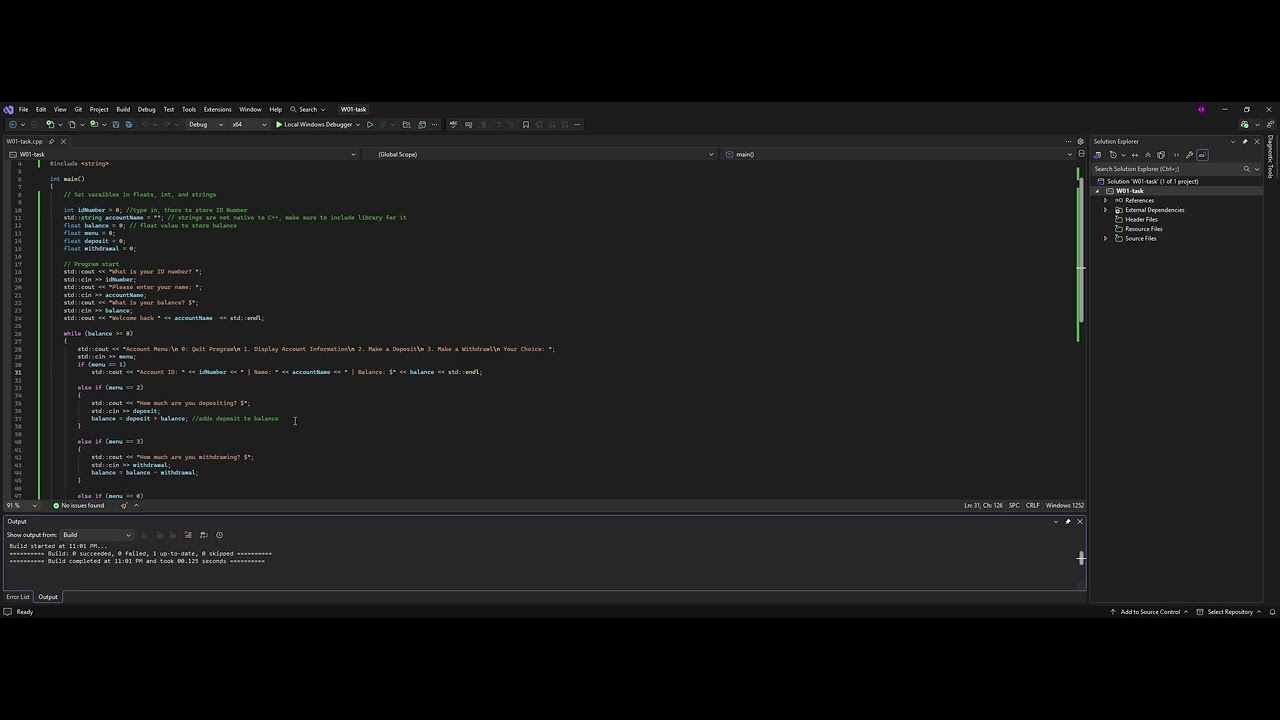Open the x64 platform dropdown
Screen dimensions: 1280x720
(250, 124)
